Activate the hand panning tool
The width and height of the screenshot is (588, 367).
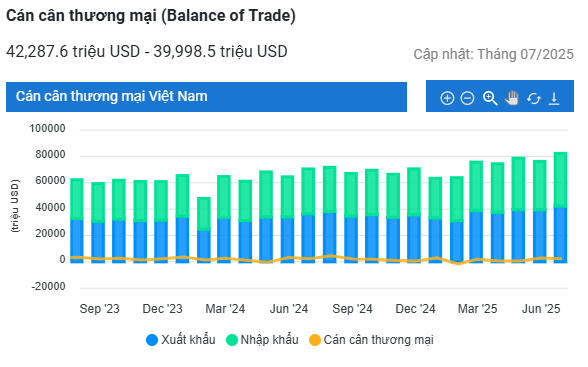pyautogui.click(x=512, y=98)
